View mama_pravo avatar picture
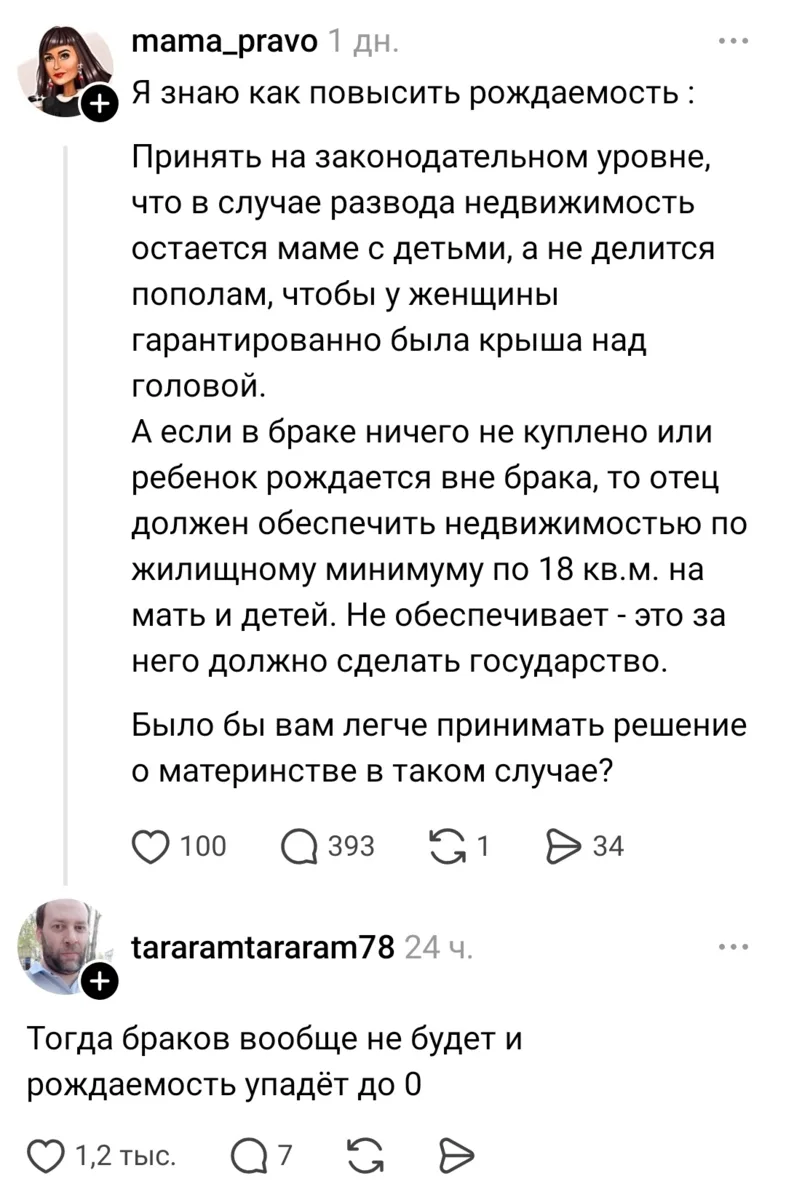This screenshot has width=786, height=1200. pos(69,70)
